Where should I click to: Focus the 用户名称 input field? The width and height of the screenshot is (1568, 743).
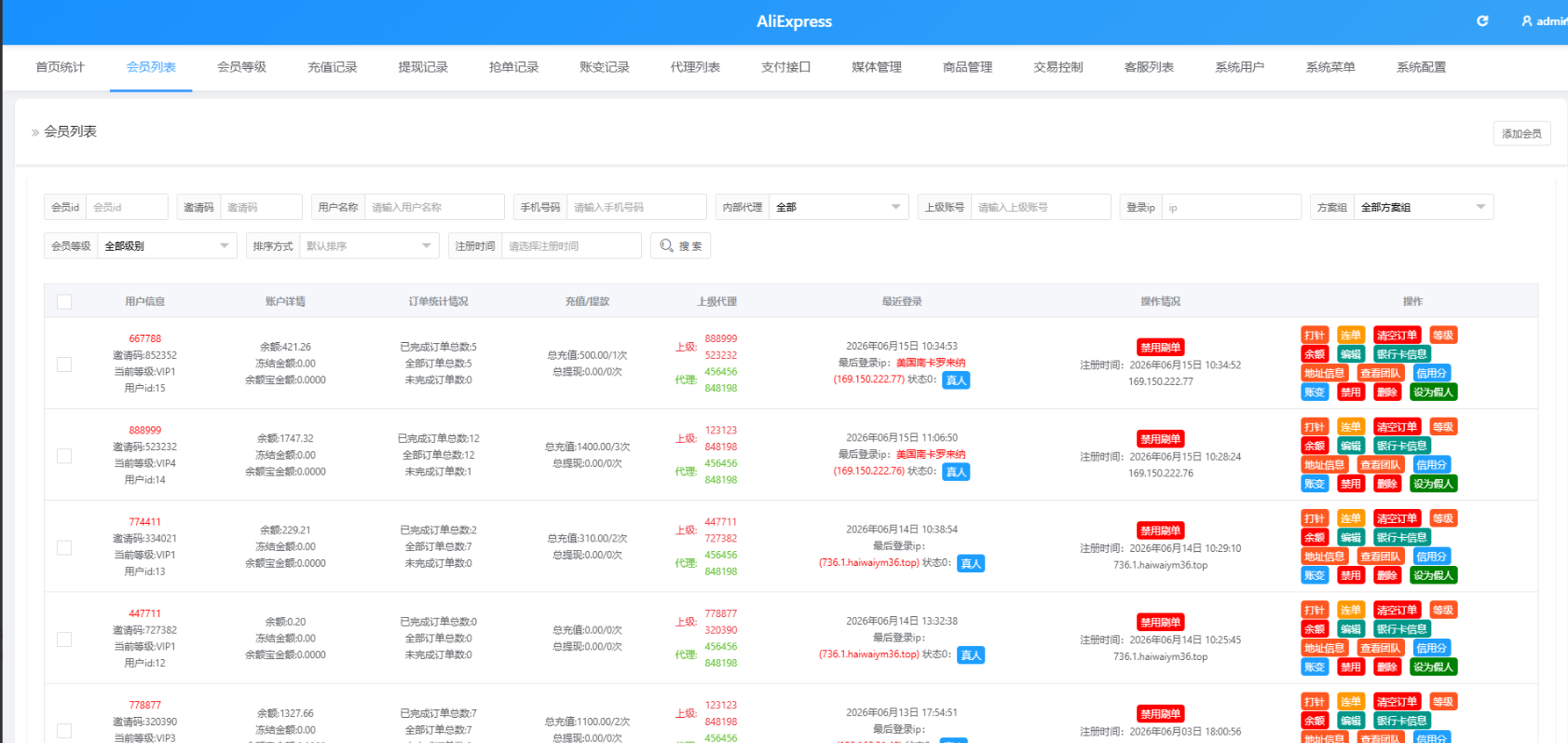pyautogui.click(x=434, y=207)
